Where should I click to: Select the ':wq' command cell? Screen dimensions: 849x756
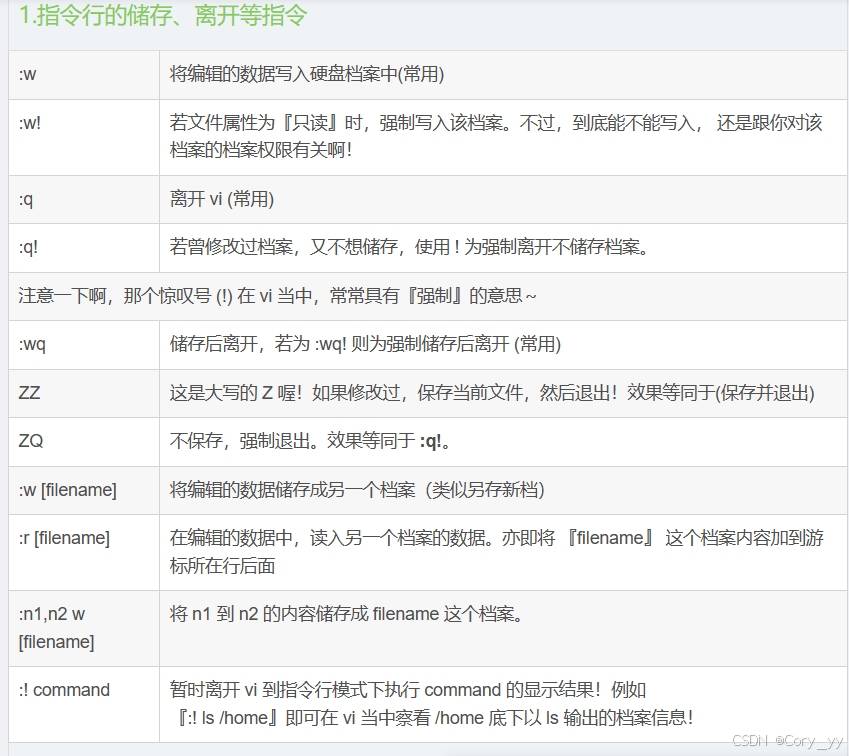(84, 344)
